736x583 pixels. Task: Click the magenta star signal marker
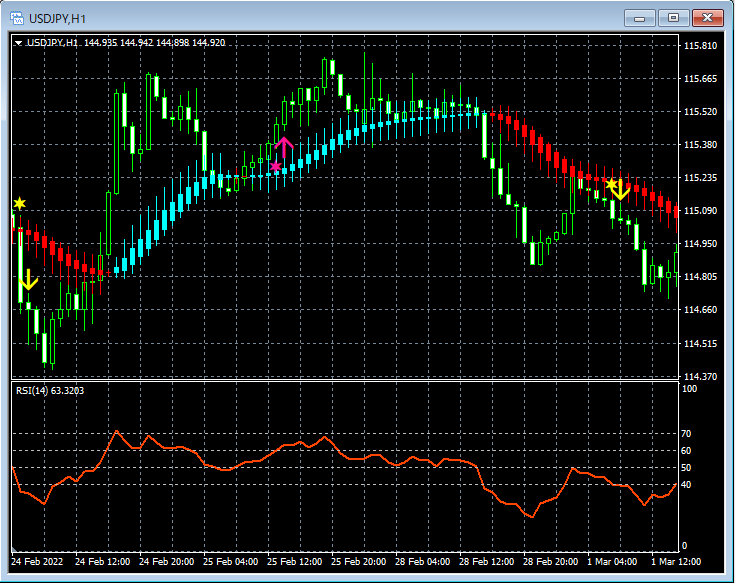276,166
